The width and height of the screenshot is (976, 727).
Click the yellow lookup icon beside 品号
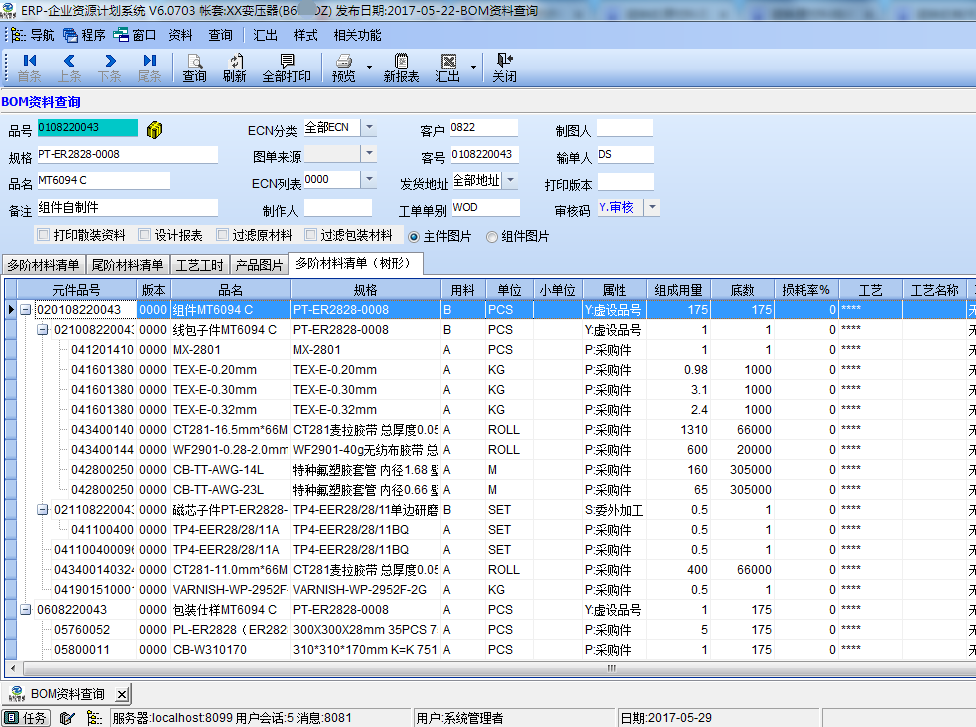[x=154, y=129]
